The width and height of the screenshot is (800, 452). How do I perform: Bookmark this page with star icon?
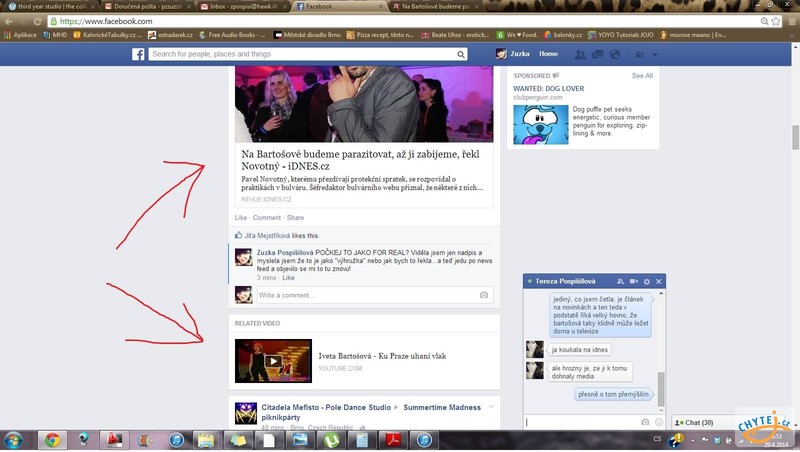pyautogui.click(x=776, y=21)
